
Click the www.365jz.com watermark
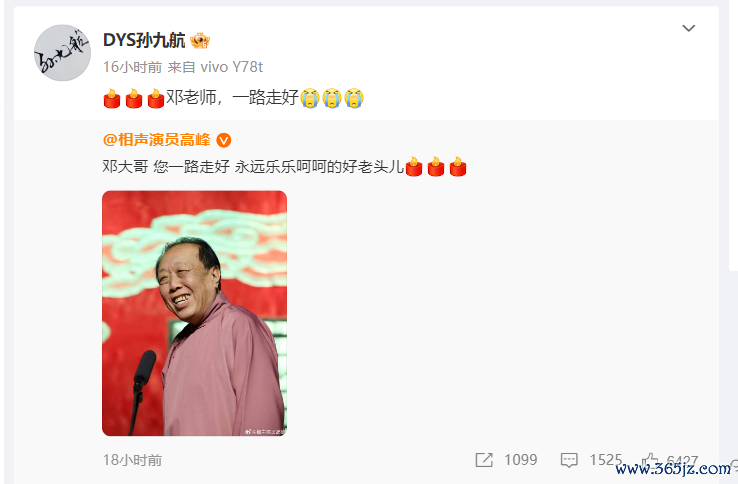673,468
